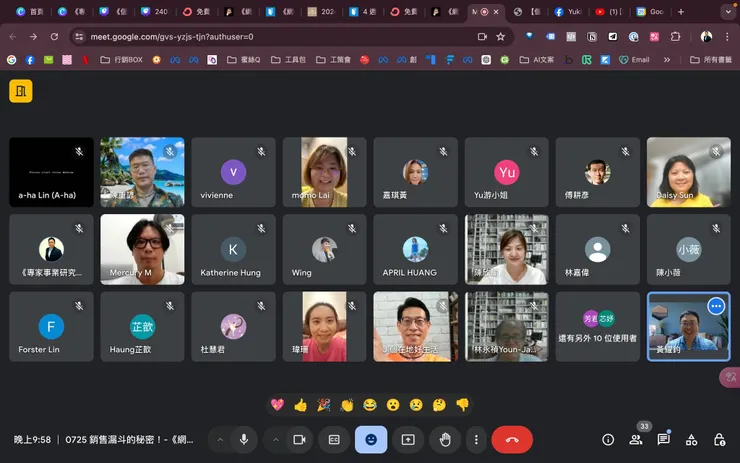This screenshot has height=463, width=740.
Task: Select the Daisy Sun video tile
Action: (x=689, y=172)
